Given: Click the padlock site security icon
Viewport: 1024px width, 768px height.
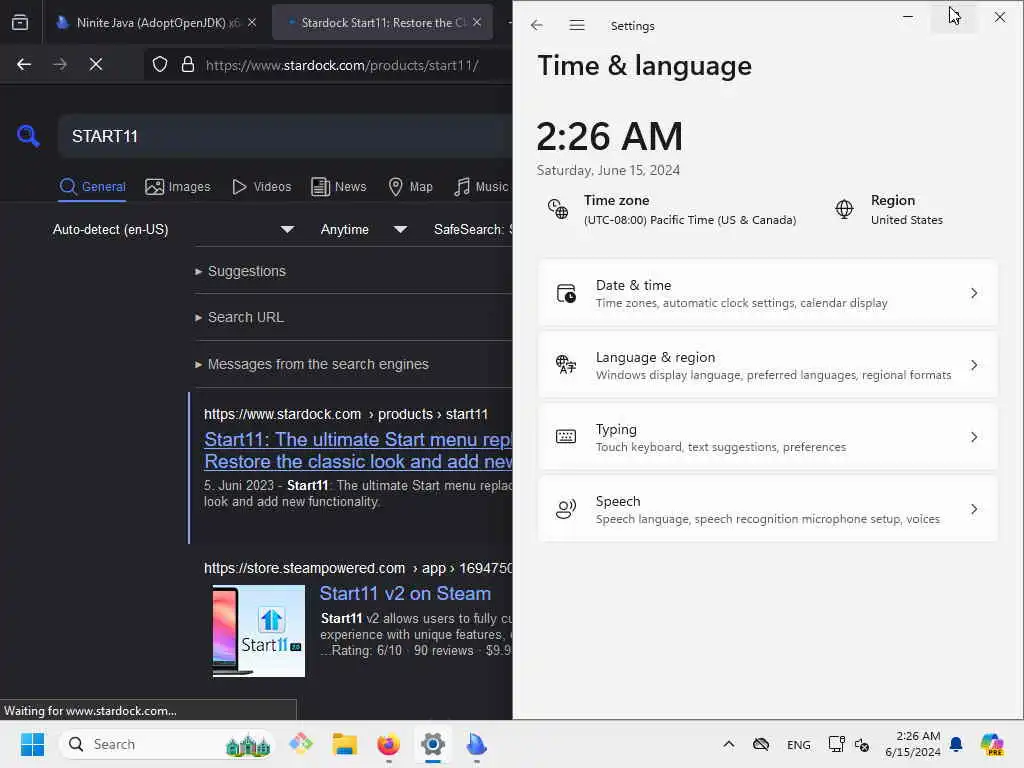Looking at the screenshot, I should point(187,65).
